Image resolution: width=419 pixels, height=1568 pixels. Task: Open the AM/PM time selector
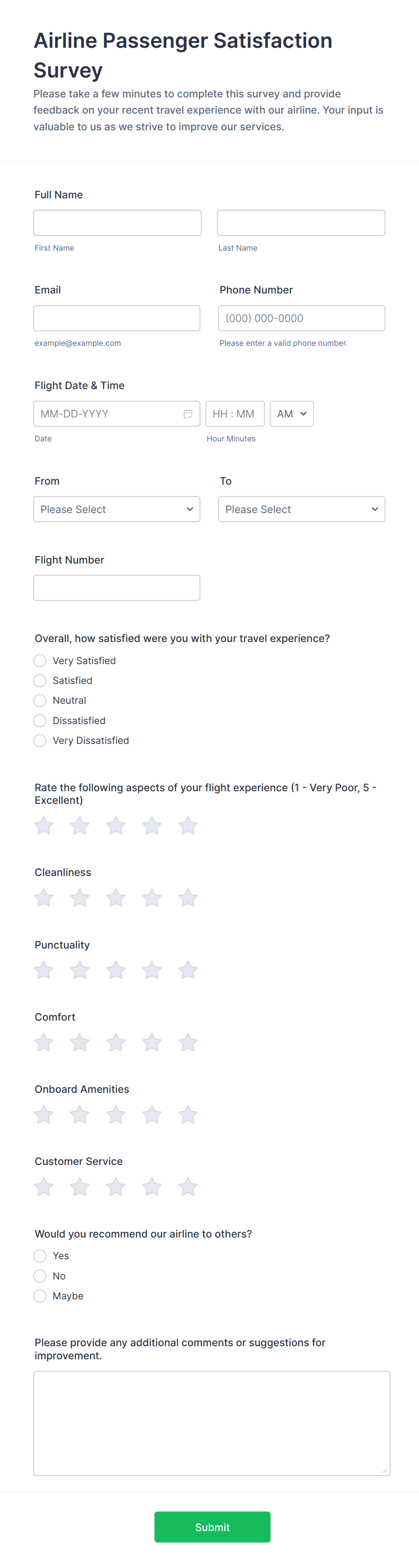pos(291,413)
